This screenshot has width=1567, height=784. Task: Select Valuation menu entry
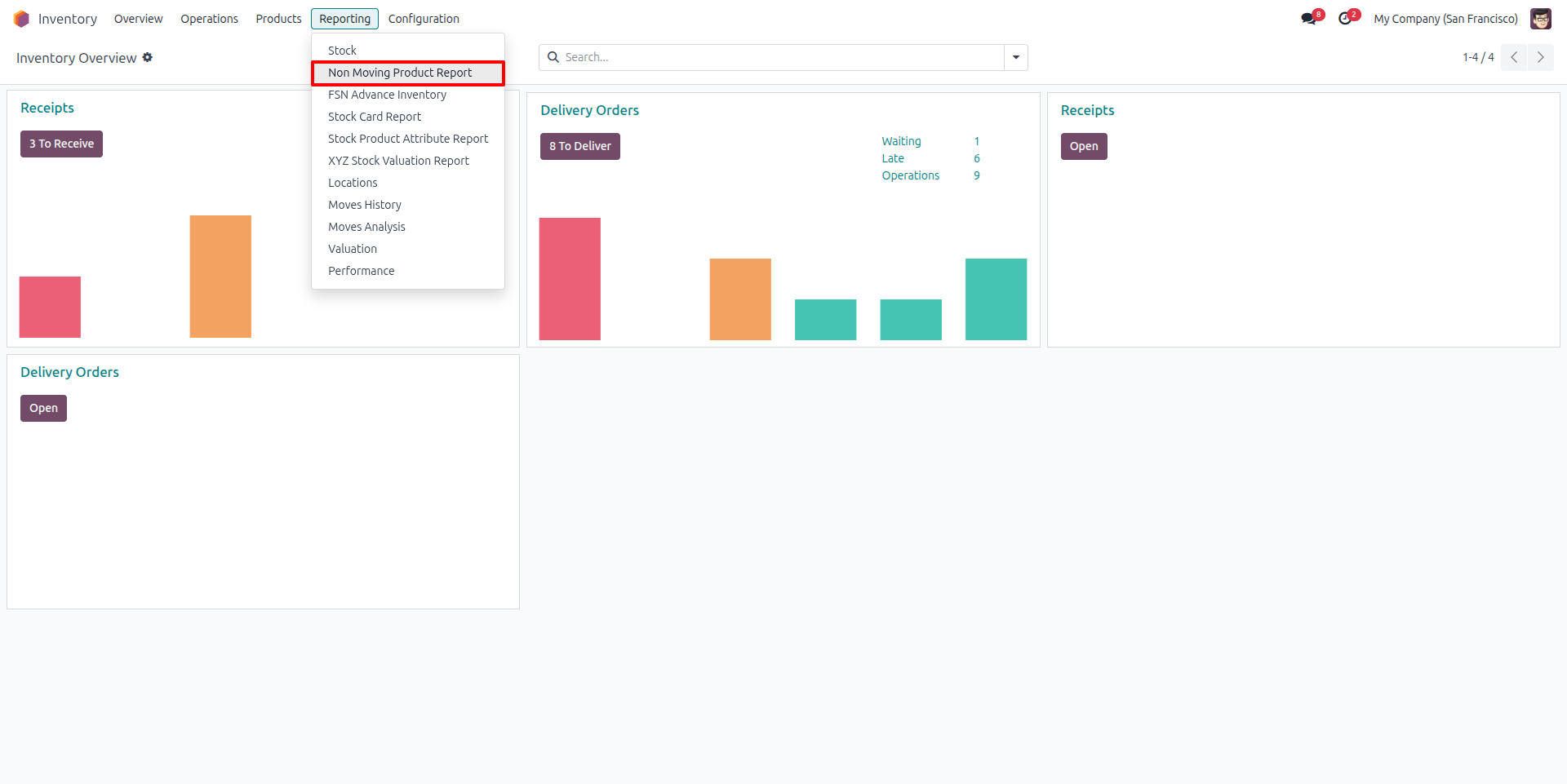coord(408,249)
